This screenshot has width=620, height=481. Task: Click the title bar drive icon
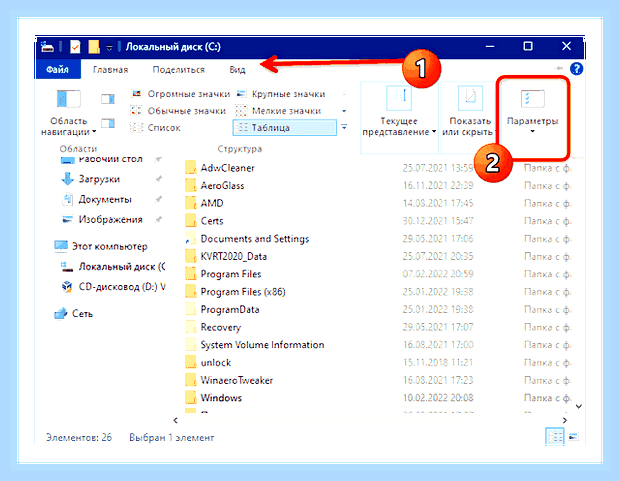click(x=47, y=47)
